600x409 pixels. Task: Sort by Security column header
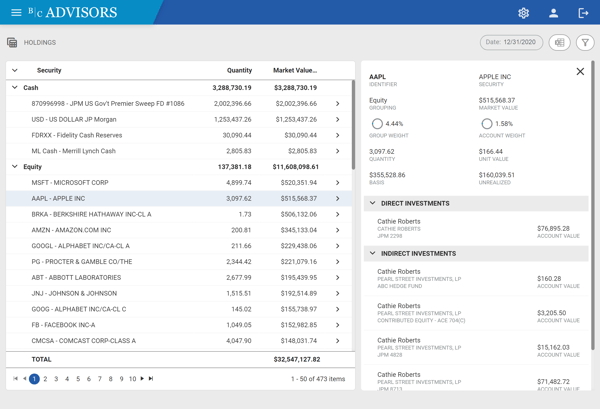tap(49, 70)
